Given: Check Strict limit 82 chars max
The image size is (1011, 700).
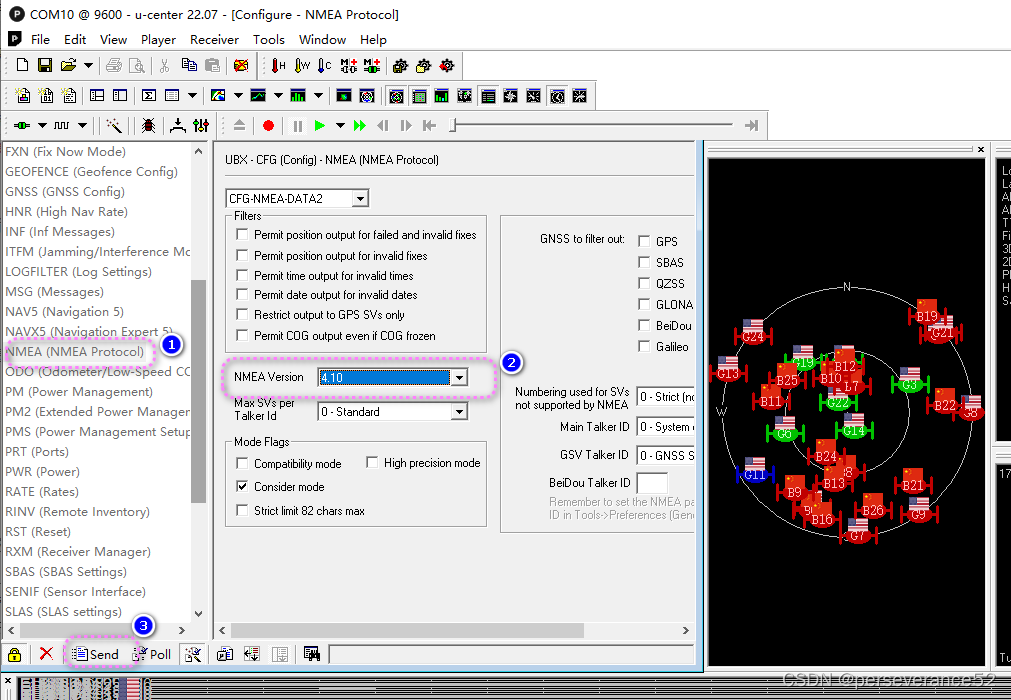Looking at the screenshot, I should [242, 510].
